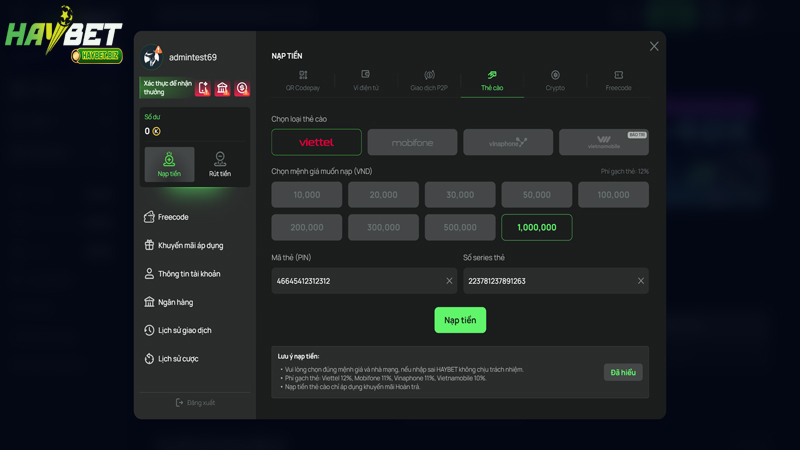Viewport: 800px width, 450px height.
Task: Click the phone verification icon
Action: pyautogui.click(x=203, y=89)
